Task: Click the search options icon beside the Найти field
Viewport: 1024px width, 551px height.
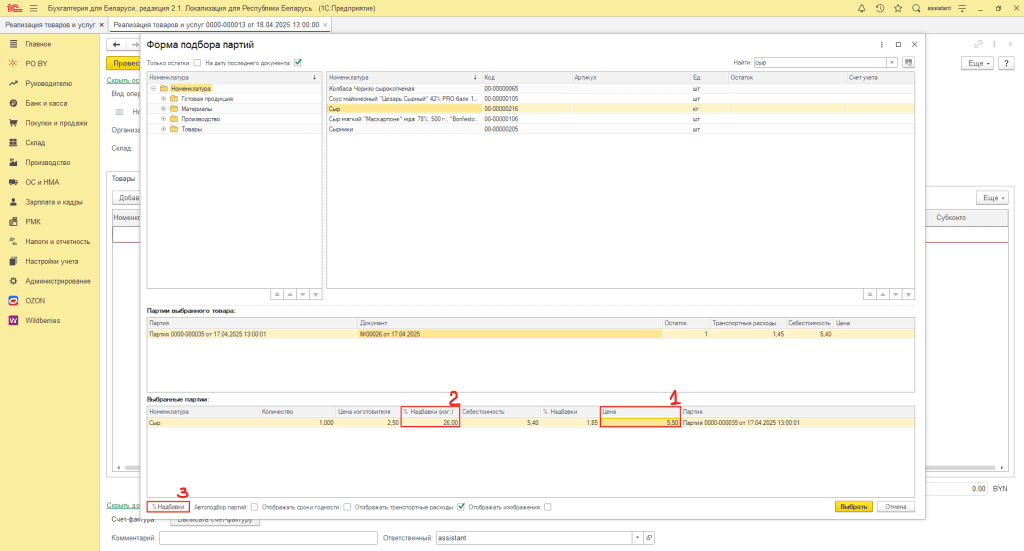Action: coord(908,62)
